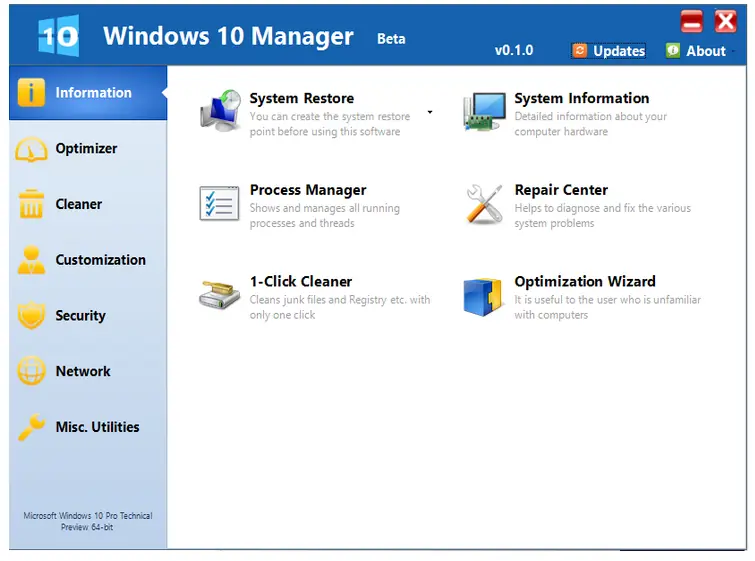
Task: Click the Microsoft Windows 10 Pro Technical Preview text
Action: [x=88, y=522]
